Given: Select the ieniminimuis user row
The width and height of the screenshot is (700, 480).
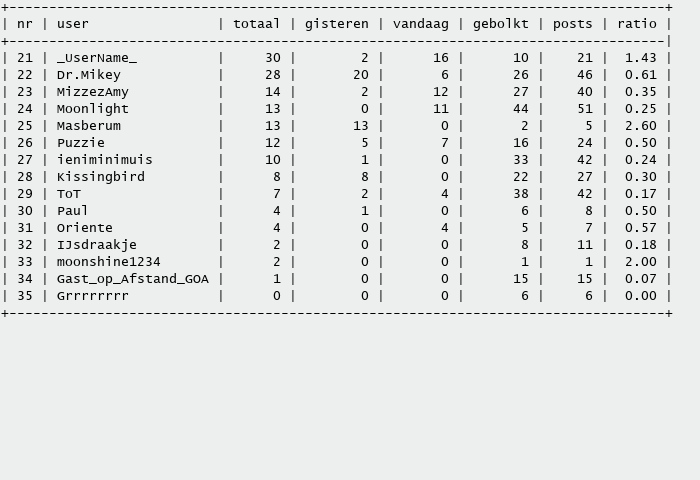Looking at the screenshot, I should coord(104,160).
